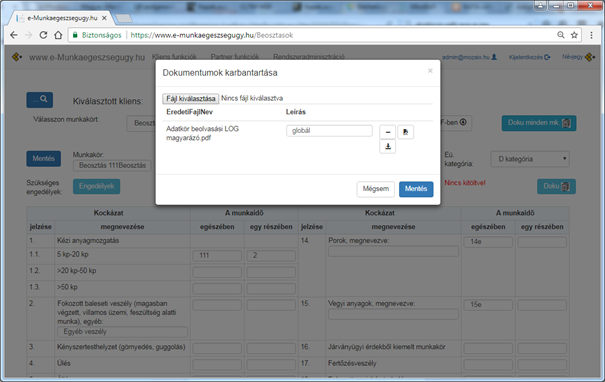Image resolution: width=605 pixels, height=382 pixels.
Task: Bookmark this page with star icon
Action: tap(574, 35)
